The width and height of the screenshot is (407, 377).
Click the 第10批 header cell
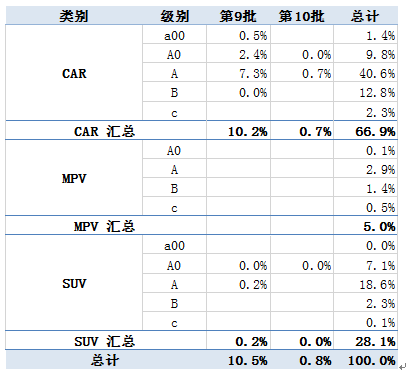[x=302, y=16]
